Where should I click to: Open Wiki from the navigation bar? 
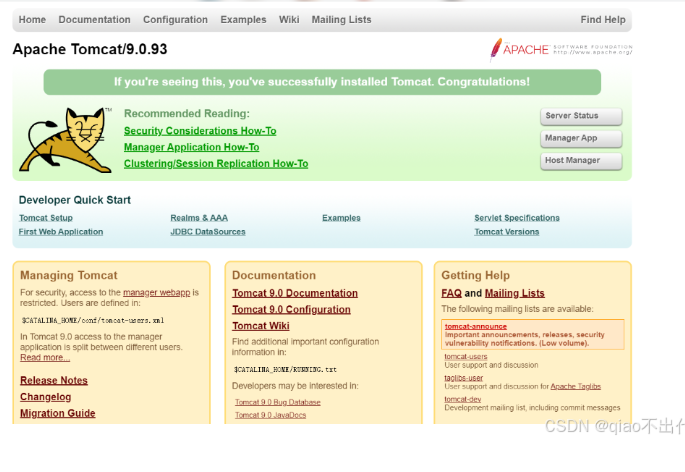coord(289,20)
